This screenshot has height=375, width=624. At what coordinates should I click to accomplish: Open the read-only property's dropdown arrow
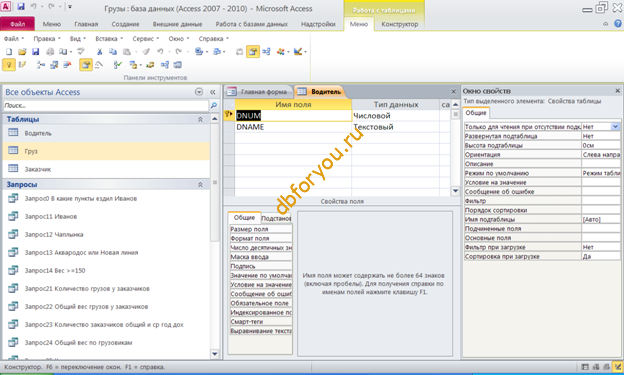[x=616, y=127]
